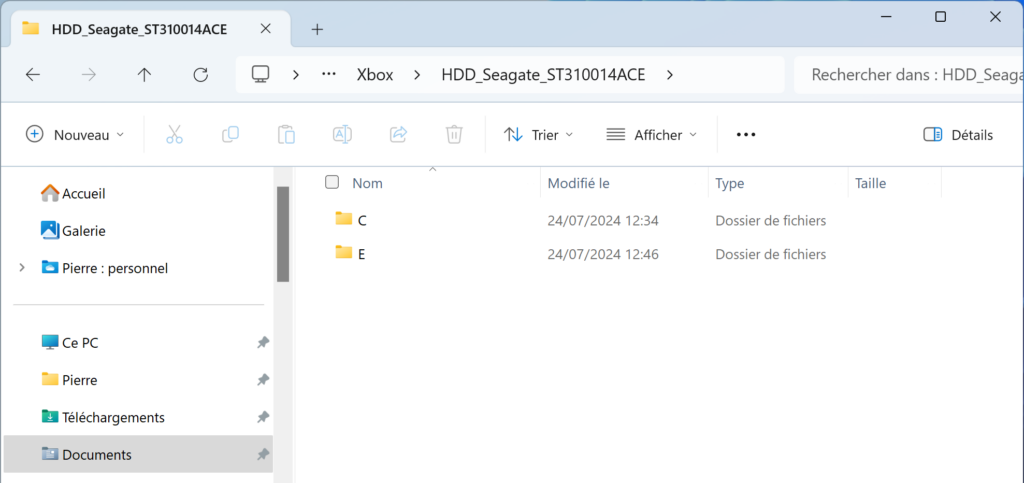Go back with the left arrow
Screen dimensions: 1024x483
[33, 74]
